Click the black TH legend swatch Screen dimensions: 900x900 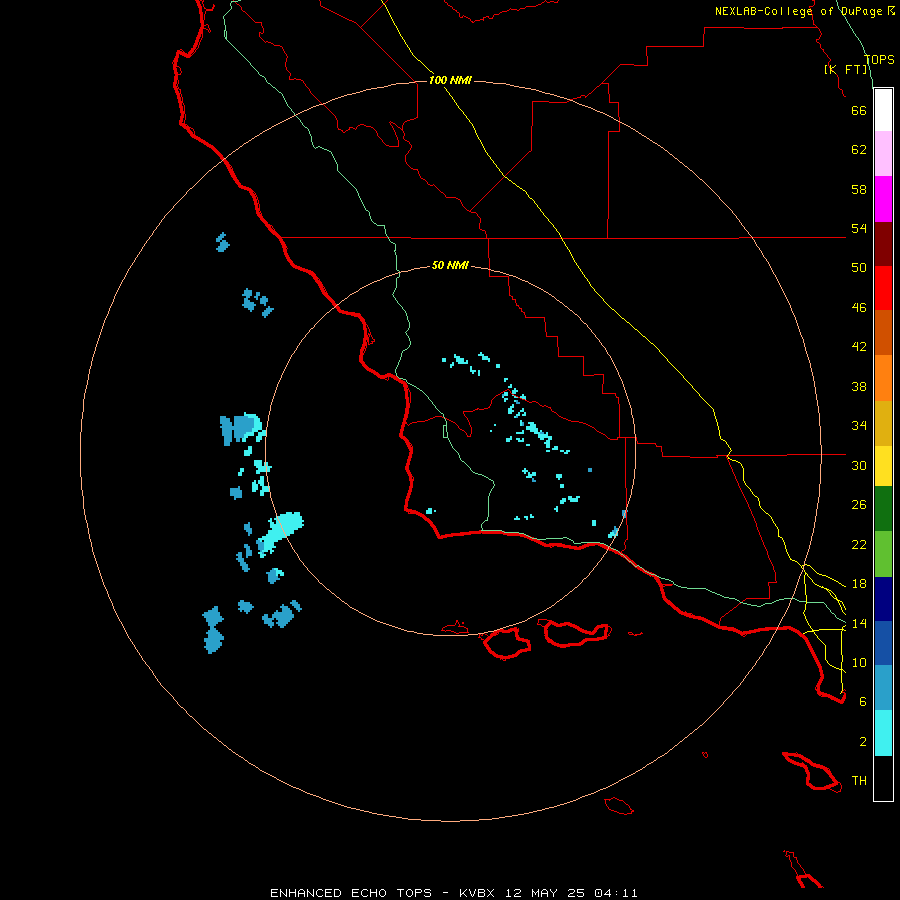pos(883,778)
